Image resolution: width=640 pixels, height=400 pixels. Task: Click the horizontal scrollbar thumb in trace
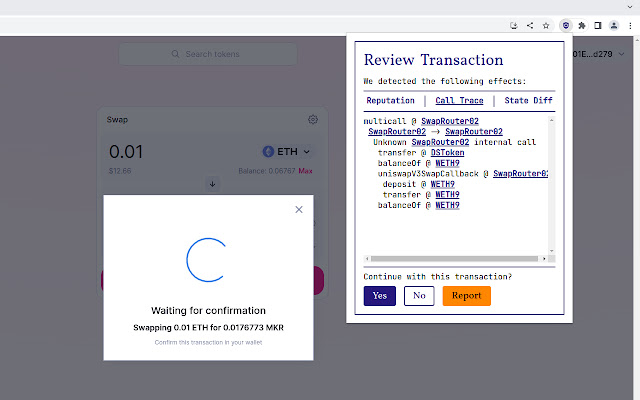pyautogui.click(x=454, y=259)
